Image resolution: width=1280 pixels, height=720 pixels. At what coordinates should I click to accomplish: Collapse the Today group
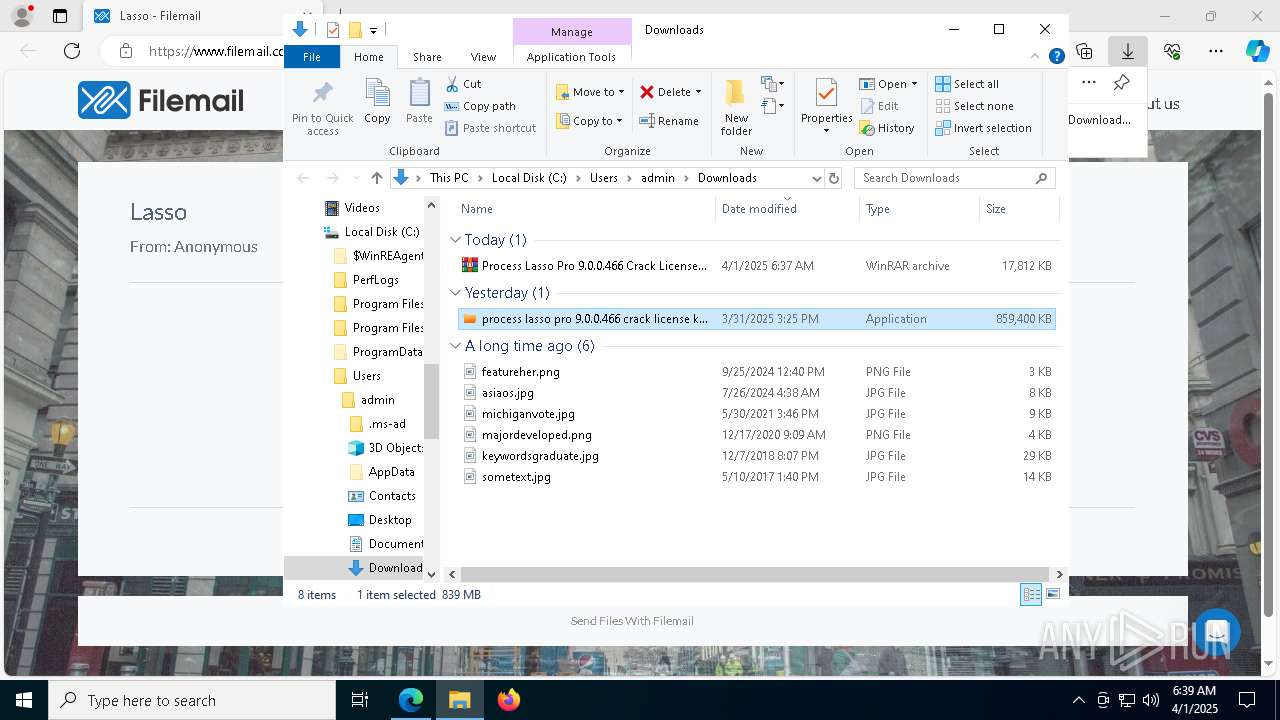(x=455, y=240)
